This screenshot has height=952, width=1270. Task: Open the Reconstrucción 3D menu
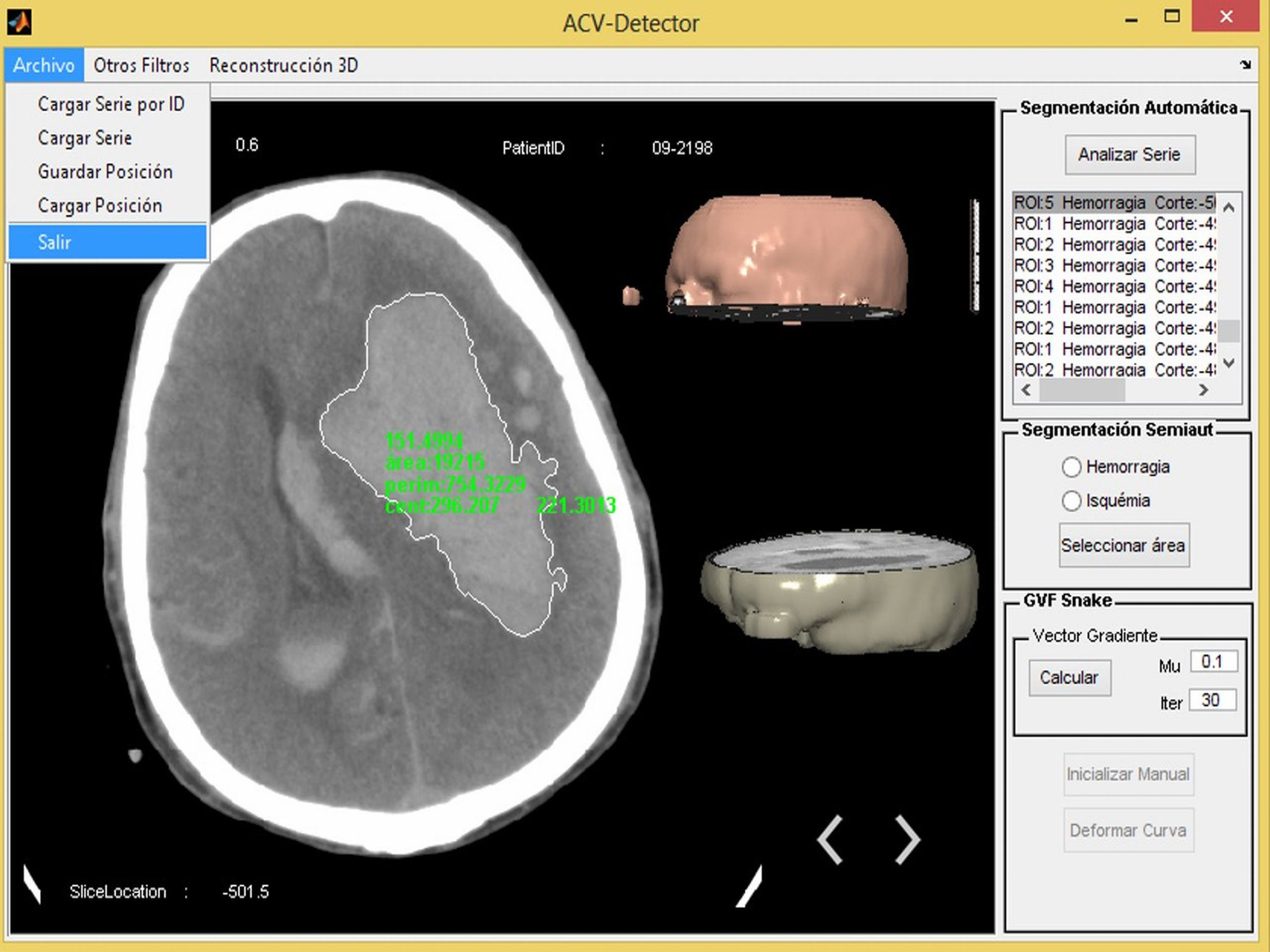(284, 65)
